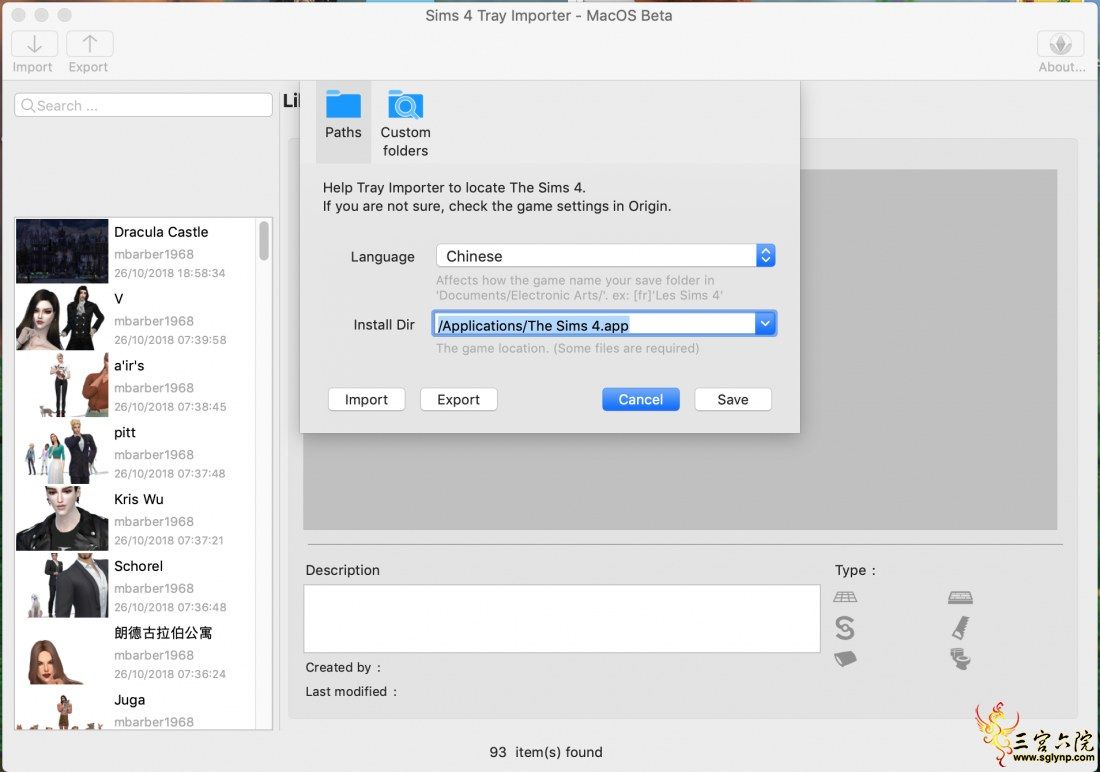
Task: Click the title "pitt"
Action: click(x=125, y=432)
